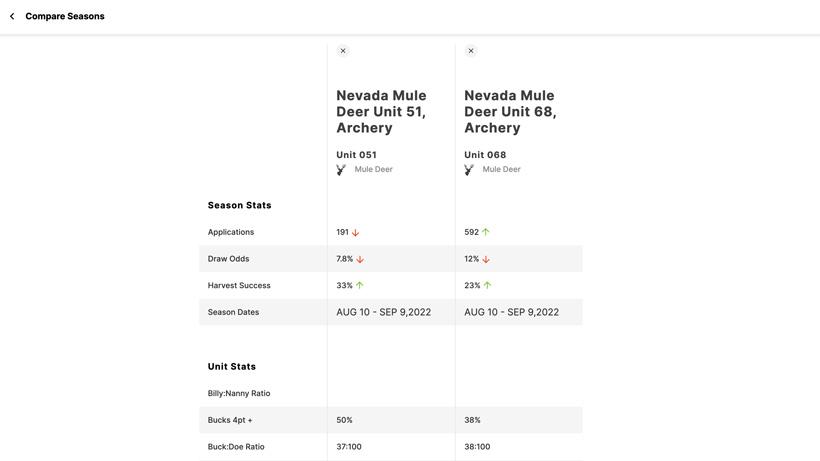Click the mule deer icon under Unit 051
820x461 pixels.
click(342, 170)
